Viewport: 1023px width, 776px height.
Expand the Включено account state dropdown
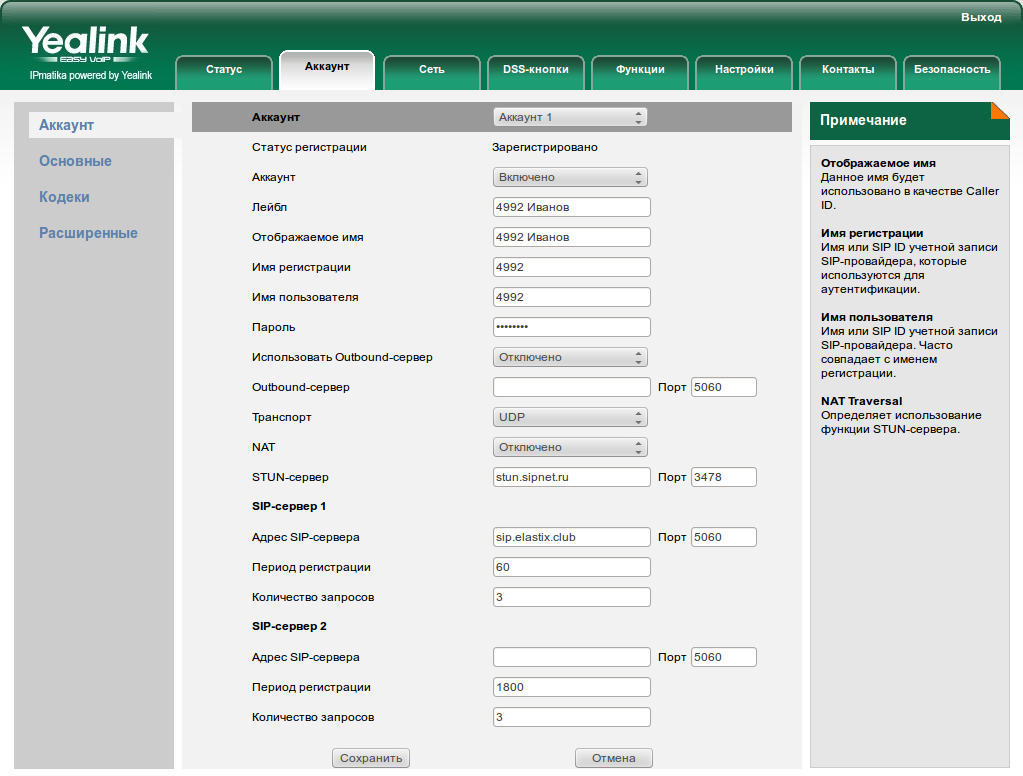coord(570,177)
